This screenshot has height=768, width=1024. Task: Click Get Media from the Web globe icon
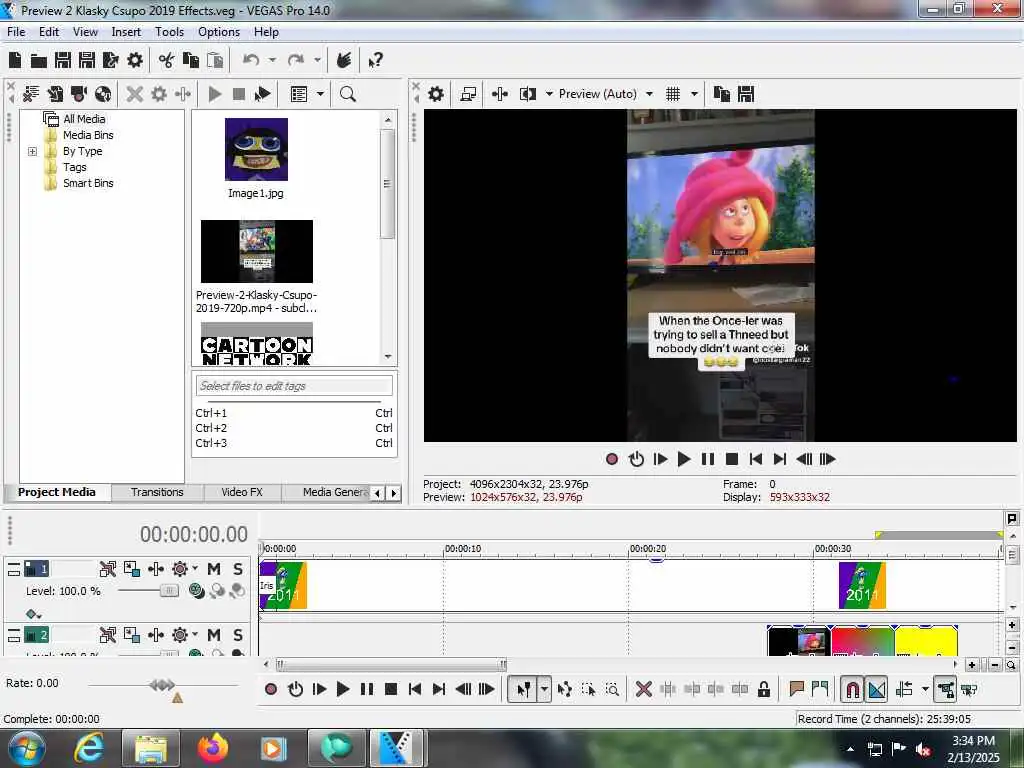103,94
